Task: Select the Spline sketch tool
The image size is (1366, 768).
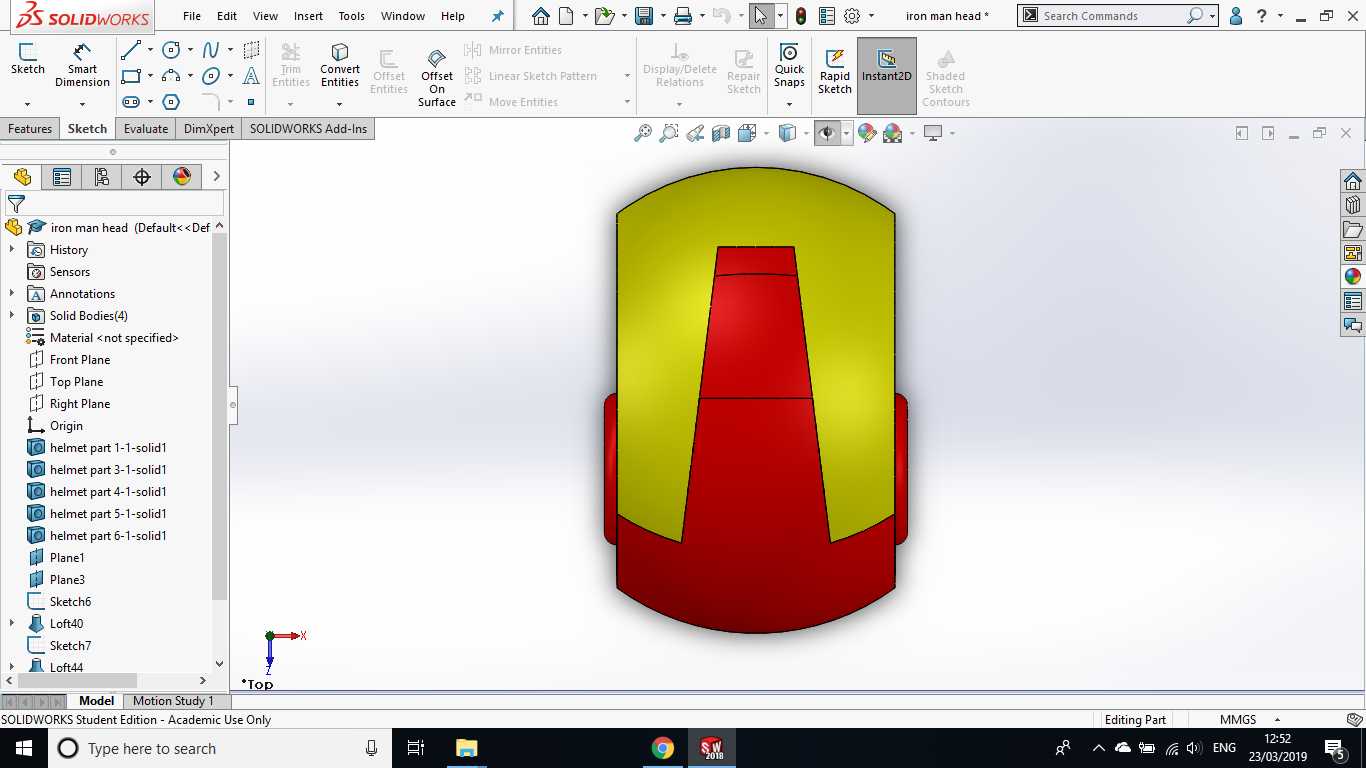Action: click(x=211, y=50)
